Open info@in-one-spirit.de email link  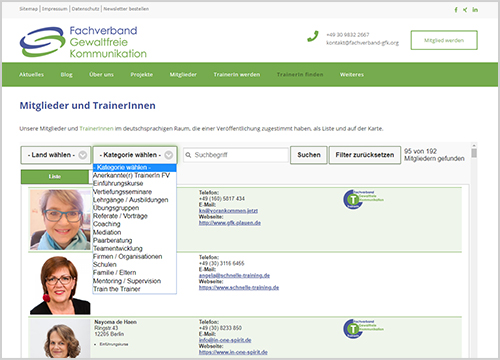click(225, 340)
